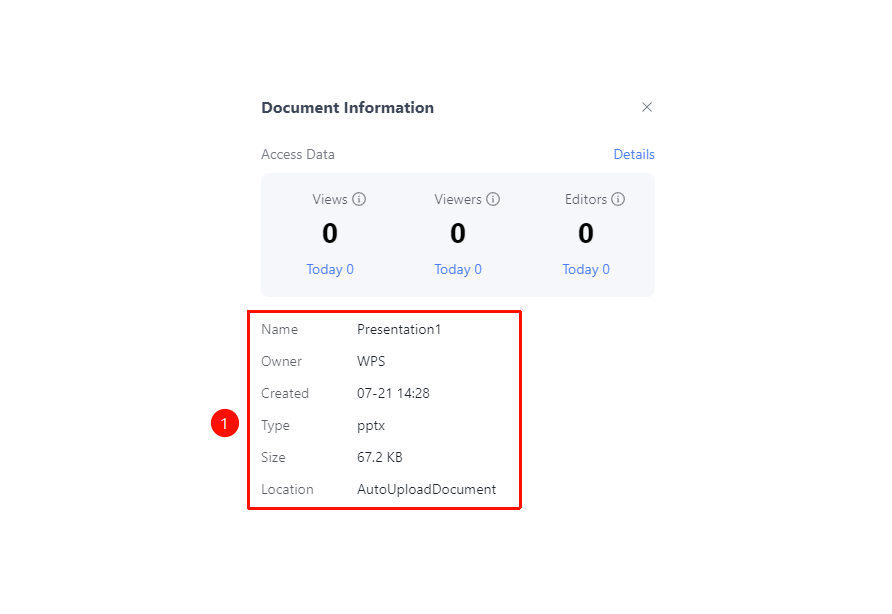Click the file type value pptx
The width and height of the screenshot is (892, 614).
pos(371,426)
